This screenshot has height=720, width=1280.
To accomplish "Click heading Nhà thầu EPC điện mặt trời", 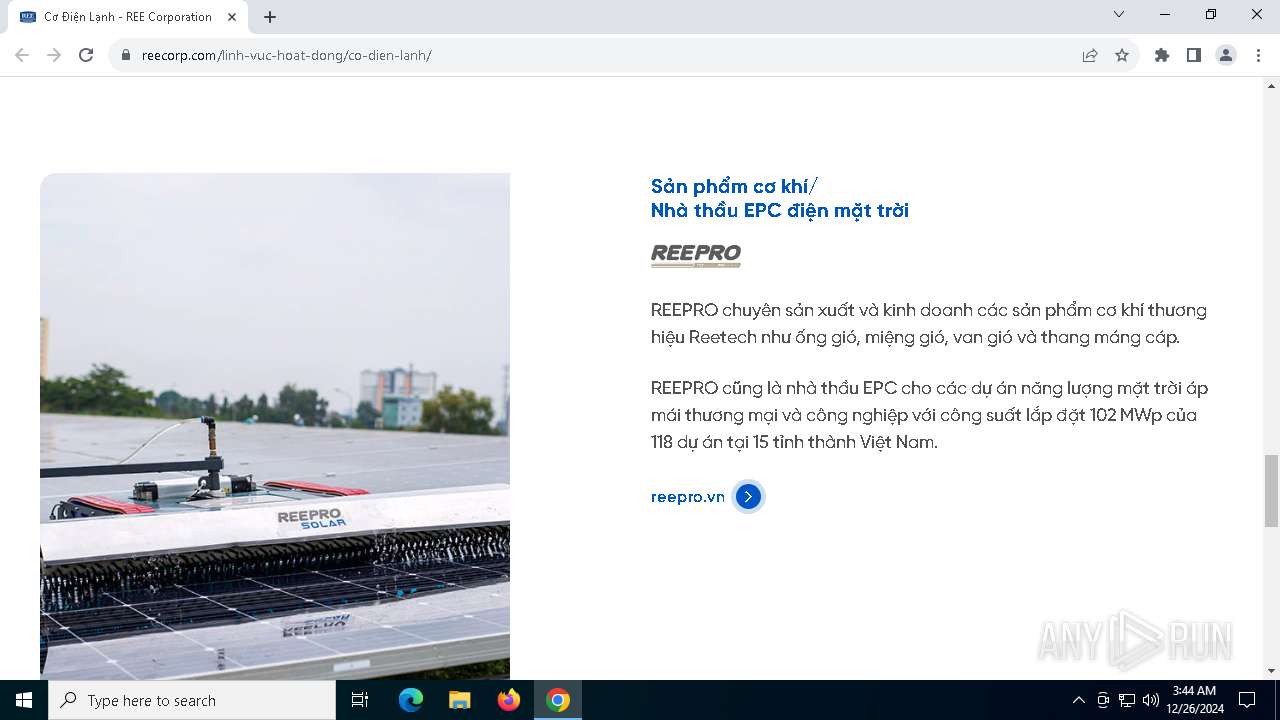I will click(x=780, y=211).
